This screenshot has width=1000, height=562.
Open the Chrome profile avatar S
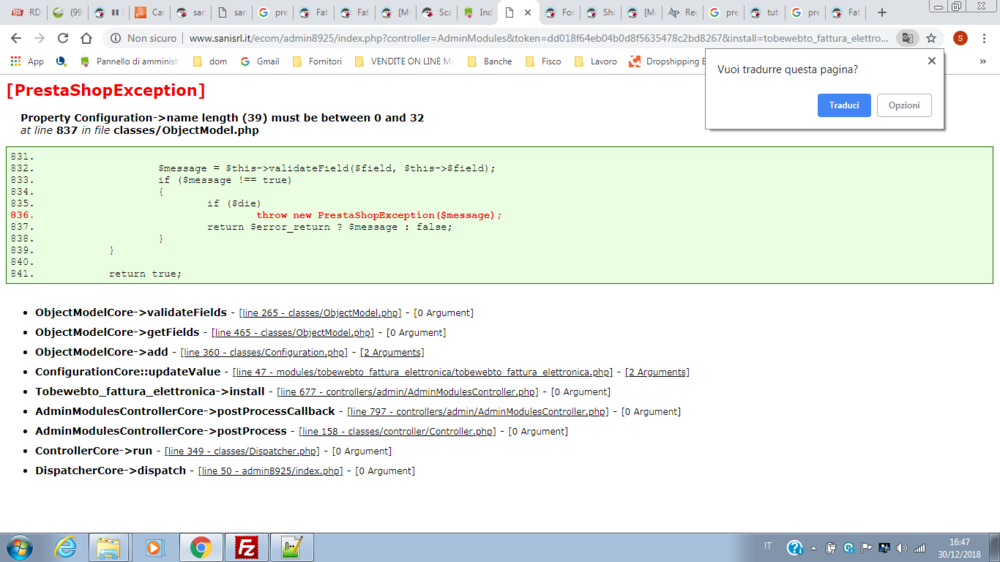pyautogui.click(x=960, y=38)
